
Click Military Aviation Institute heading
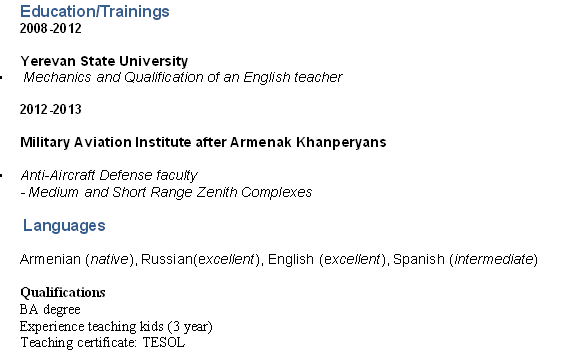(x=203, y=142)
